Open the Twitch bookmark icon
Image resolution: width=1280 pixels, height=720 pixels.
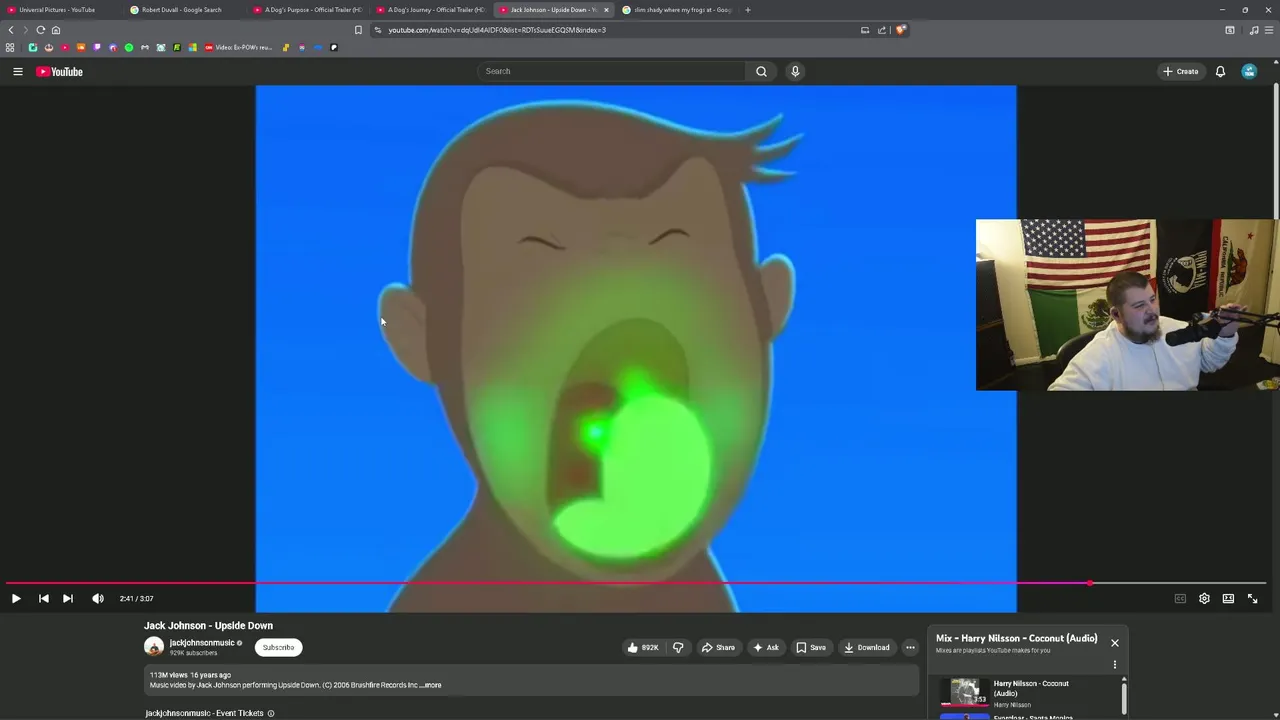pos(97,47)
